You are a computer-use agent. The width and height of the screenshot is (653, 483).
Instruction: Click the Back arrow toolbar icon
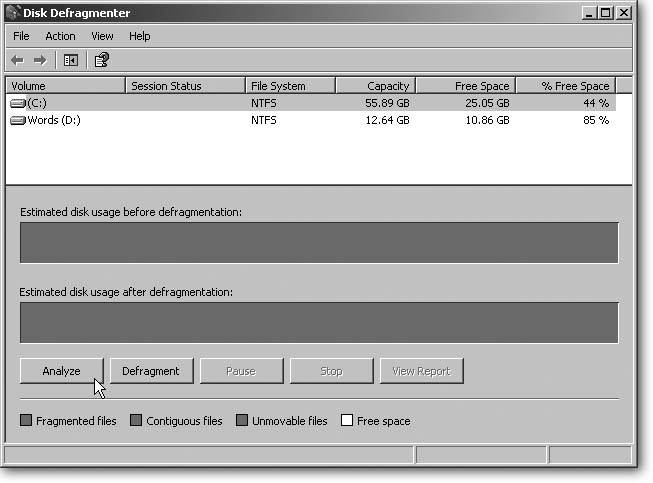[x=17, y=60]
